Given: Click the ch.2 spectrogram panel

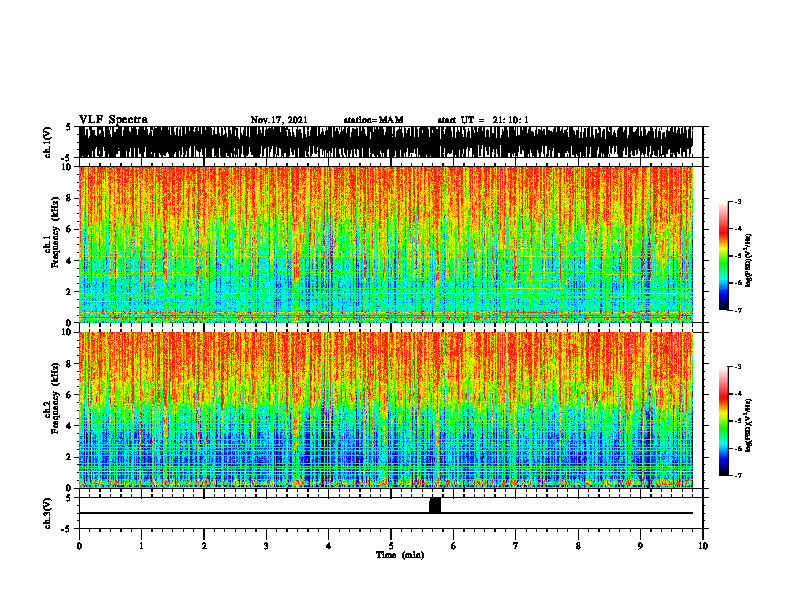Looking at the screenshot, I should tap(386, 410).
